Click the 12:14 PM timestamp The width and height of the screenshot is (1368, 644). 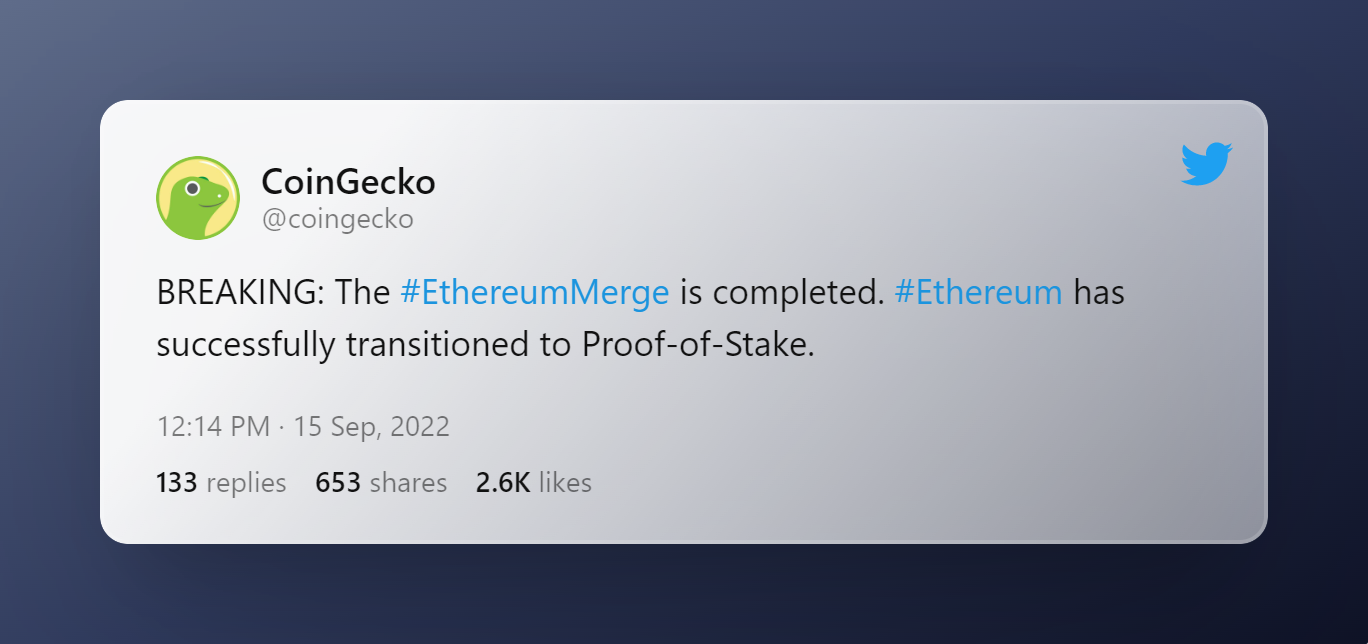[x=213, y=427]
